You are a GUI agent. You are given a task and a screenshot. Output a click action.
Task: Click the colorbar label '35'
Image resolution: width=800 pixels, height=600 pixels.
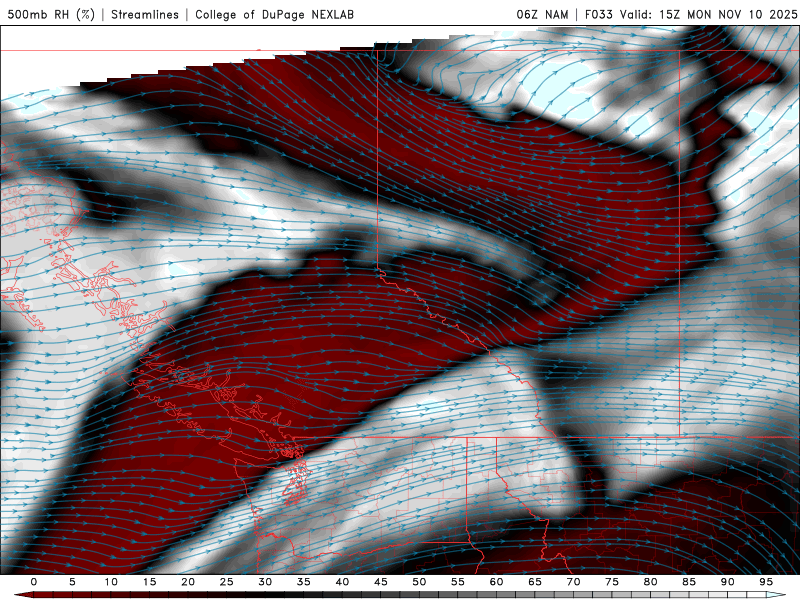(x=304, y=582)
